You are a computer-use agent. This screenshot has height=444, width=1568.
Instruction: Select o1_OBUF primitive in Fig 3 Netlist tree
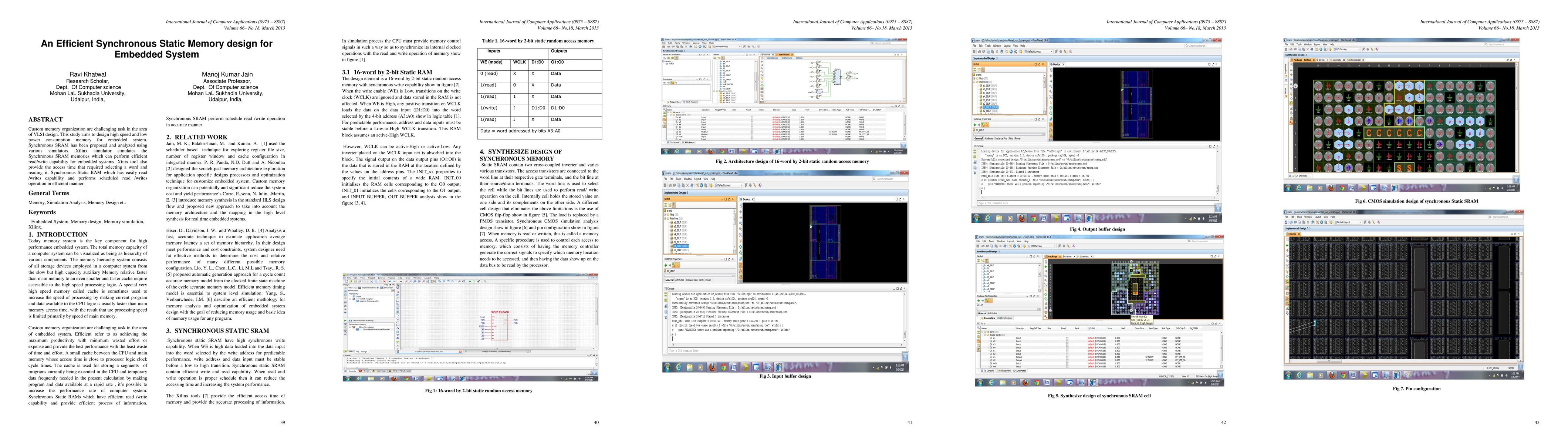680,246
